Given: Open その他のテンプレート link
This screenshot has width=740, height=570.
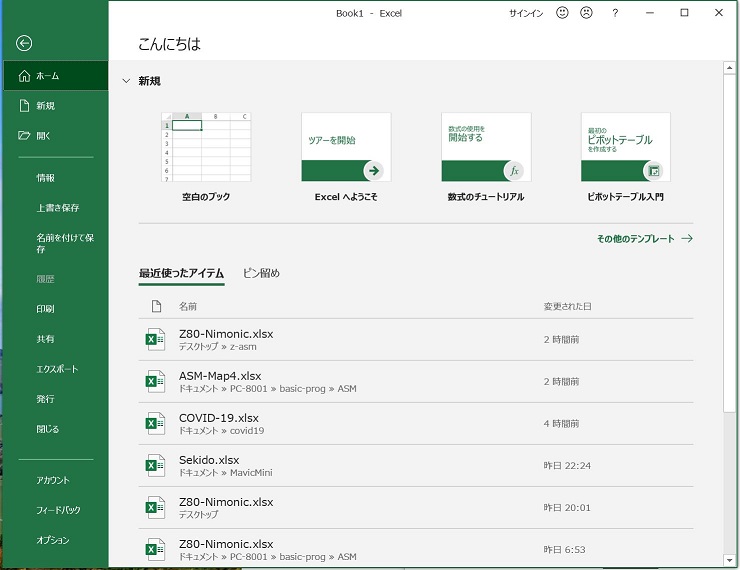Looking at the screenshot, I should (645, 239).
